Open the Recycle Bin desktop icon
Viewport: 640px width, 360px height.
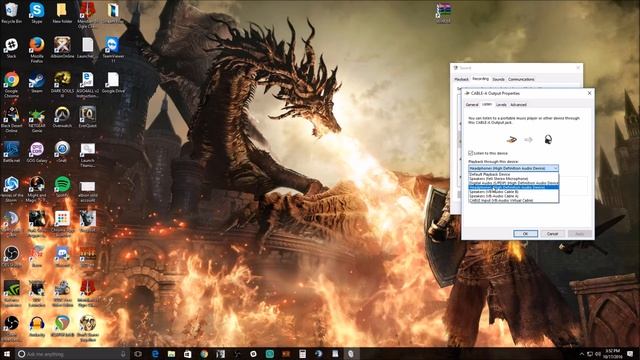click(11, 13)
